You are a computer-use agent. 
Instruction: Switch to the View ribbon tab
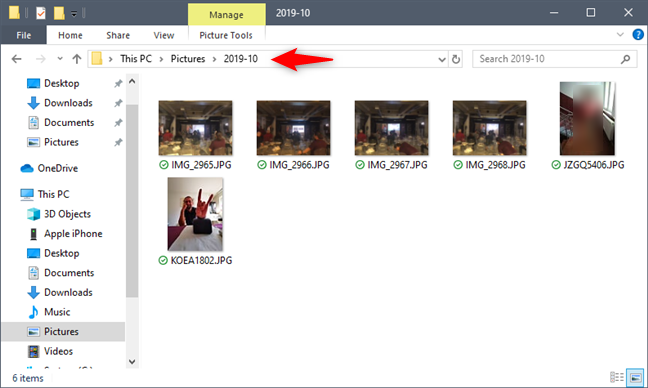164,35
